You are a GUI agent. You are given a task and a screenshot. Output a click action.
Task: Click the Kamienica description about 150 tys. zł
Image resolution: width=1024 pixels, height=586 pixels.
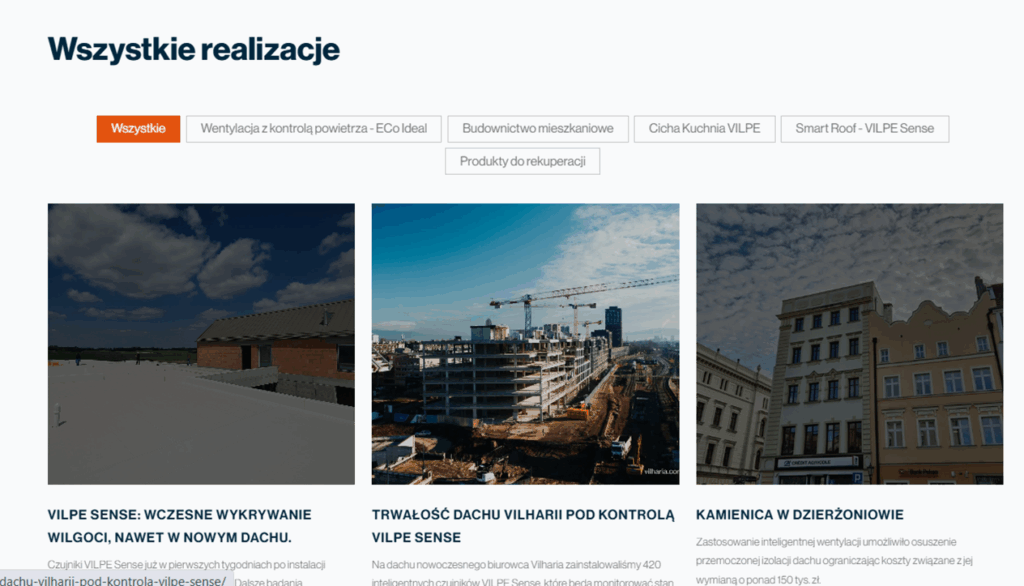834,561
